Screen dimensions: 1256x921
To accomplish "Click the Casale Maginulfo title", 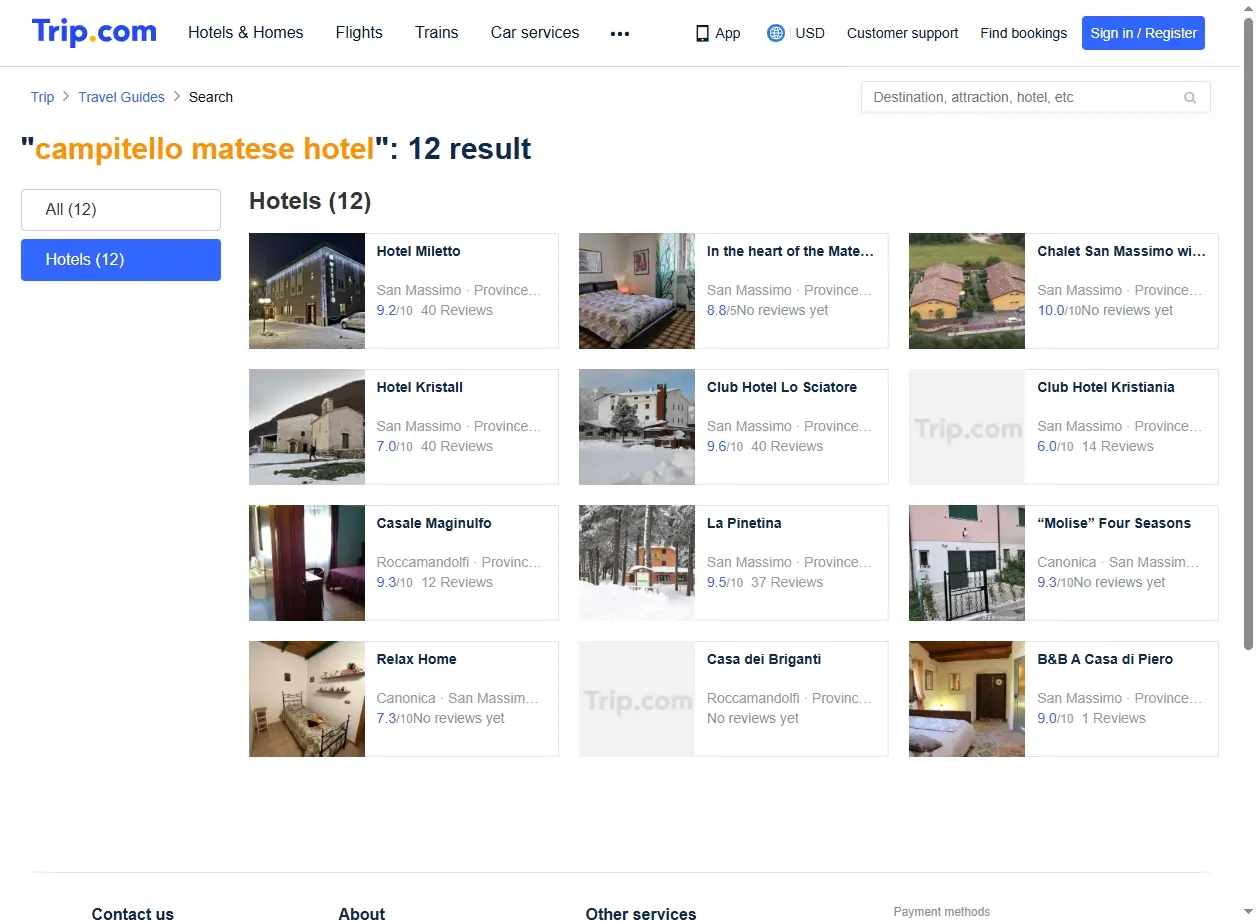I will pos(434,523).
